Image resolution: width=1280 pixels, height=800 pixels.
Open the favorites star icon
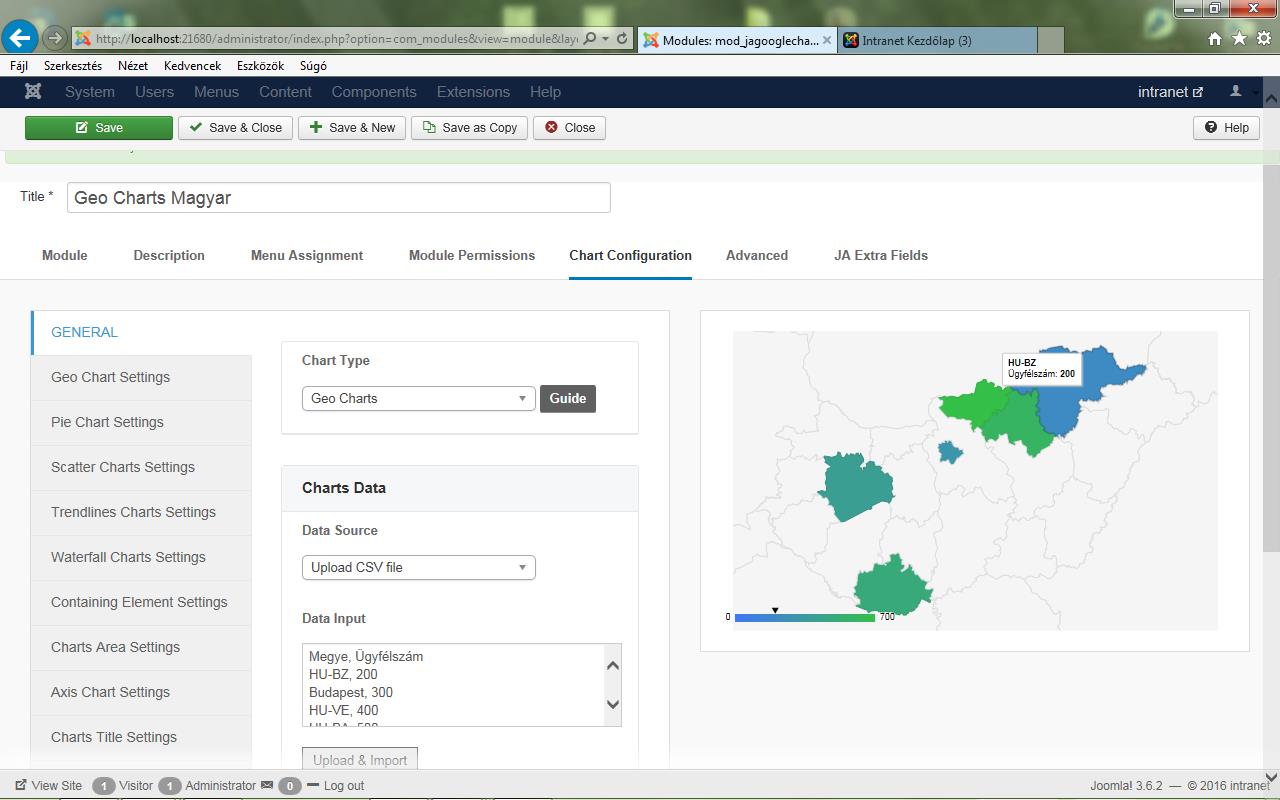pos(1239,39)
